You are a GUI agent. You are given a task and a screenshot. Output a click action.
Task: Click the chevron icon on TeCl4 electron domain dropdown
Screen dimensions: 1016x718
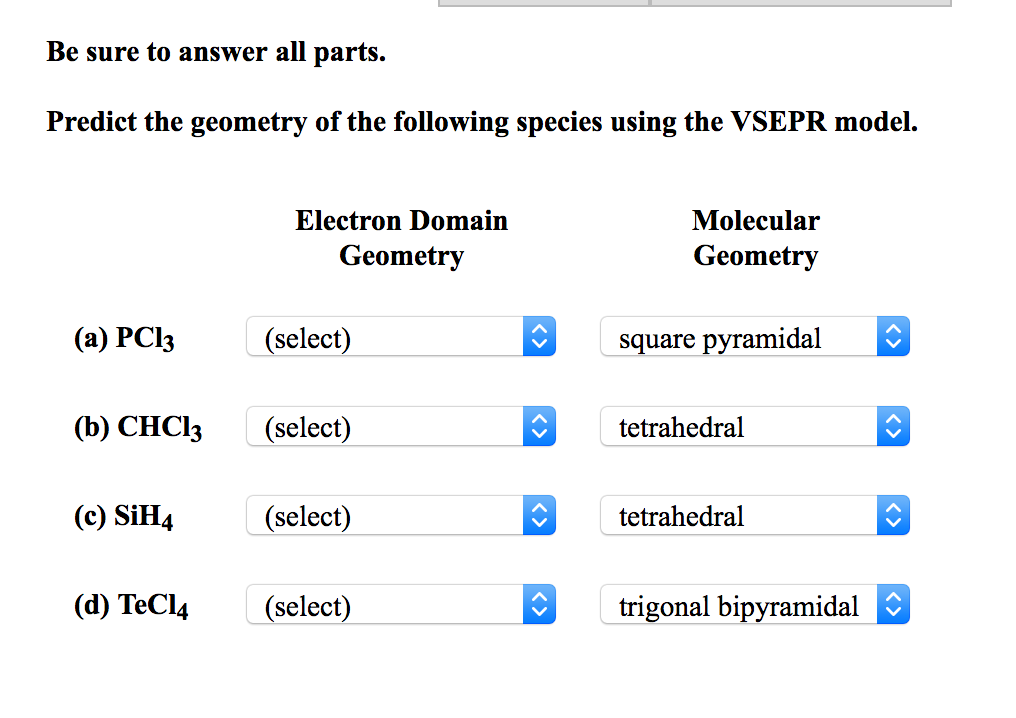click(540, 604)
